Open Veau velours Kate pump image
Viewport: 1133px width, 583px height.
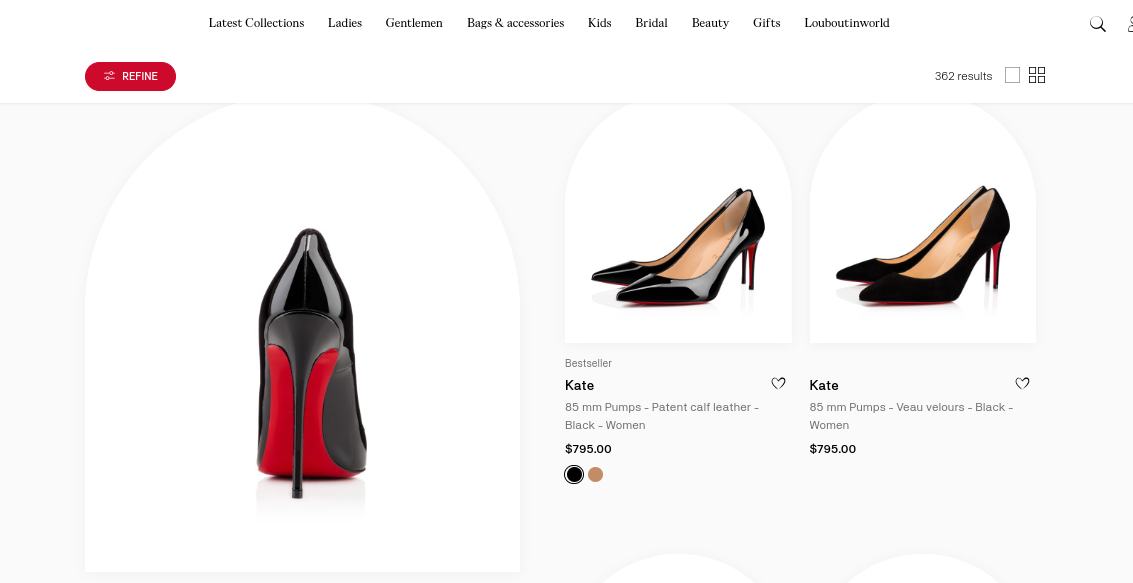tap(923, 223)
